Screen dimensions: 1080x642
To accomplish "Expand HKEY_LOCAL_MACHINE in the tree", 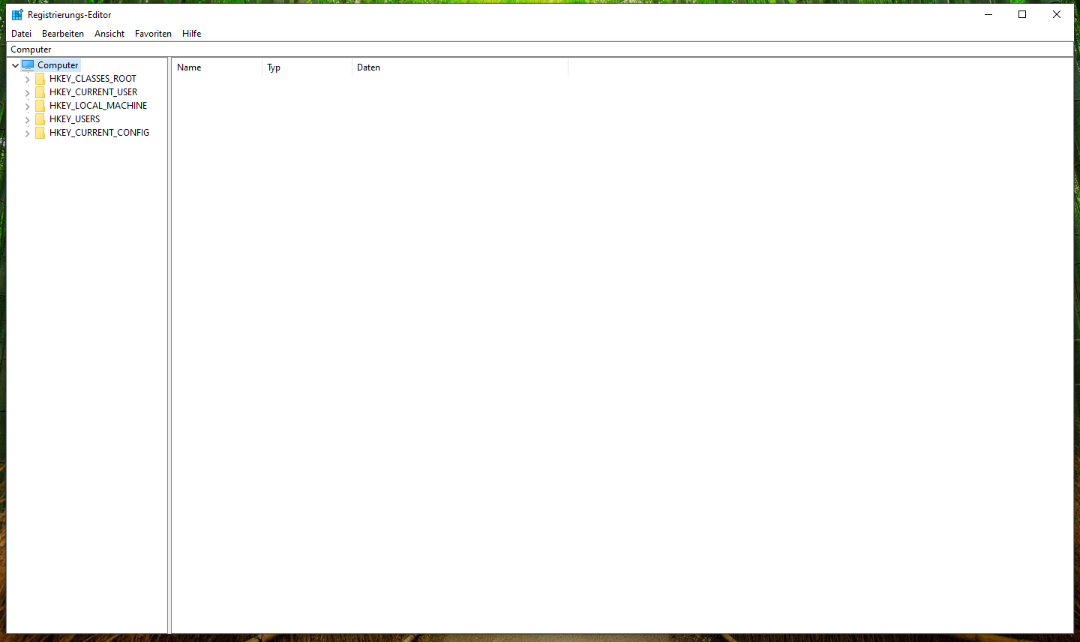I will coord(27,105).
